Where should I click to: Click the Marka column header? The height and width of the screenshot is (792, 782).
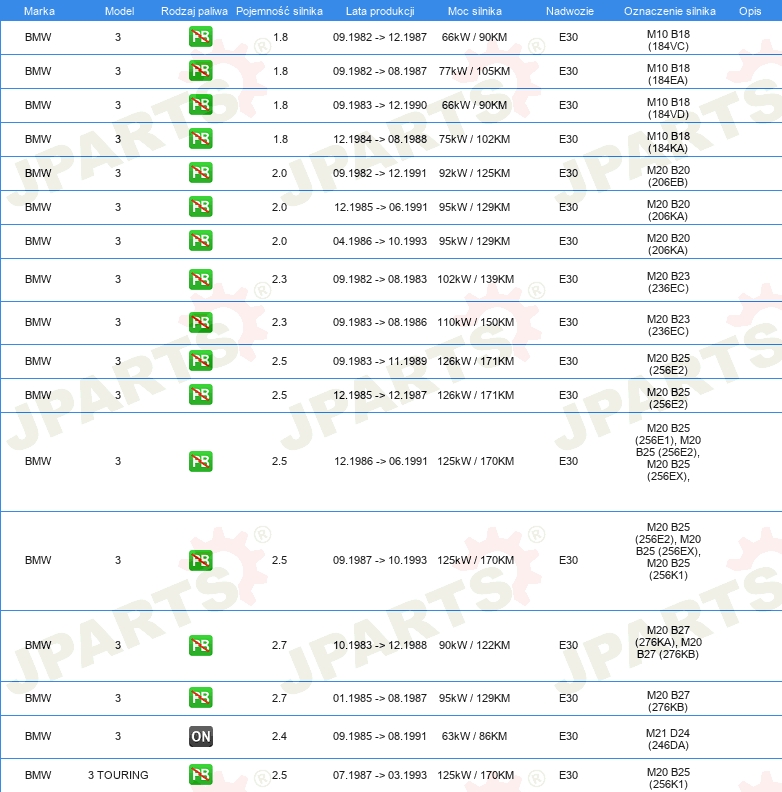pos(39,11)
